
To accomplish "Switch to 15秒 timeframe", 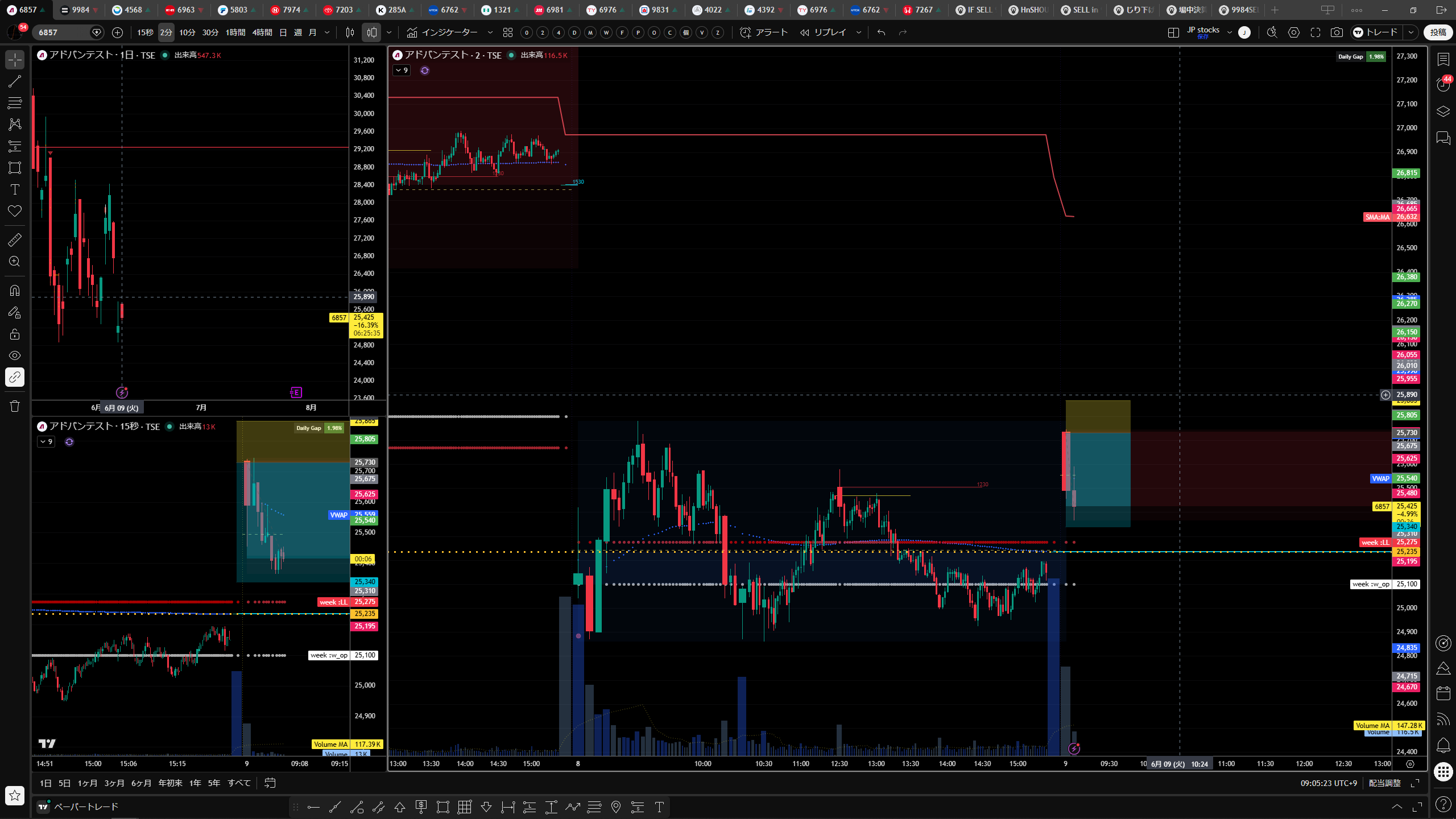I will (x=145, y=32).
